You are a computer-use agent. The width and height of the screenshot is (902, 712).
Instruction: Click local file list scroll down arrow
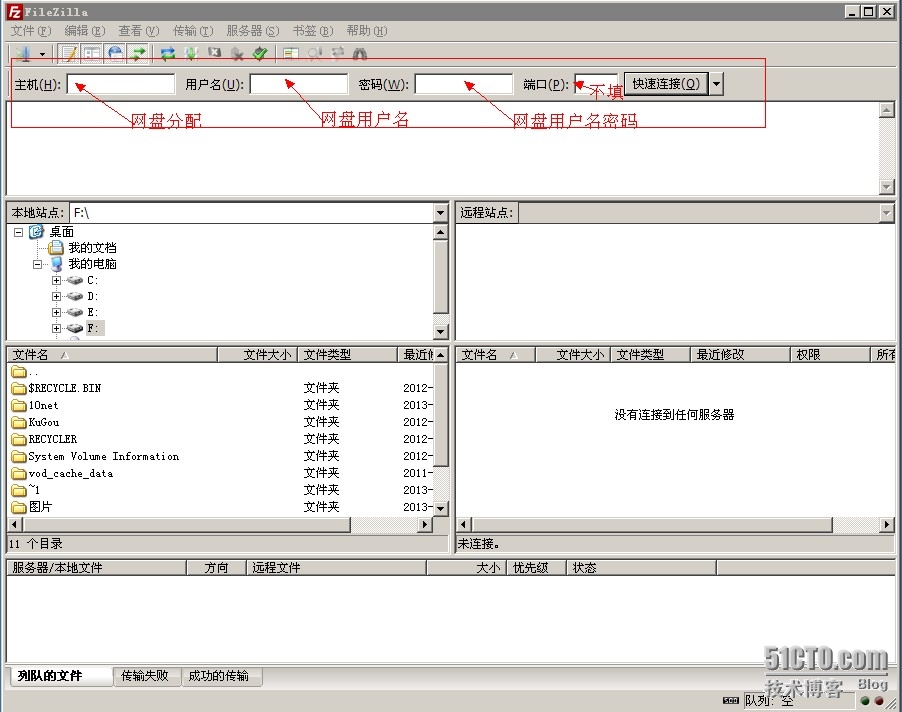point(441,508)
